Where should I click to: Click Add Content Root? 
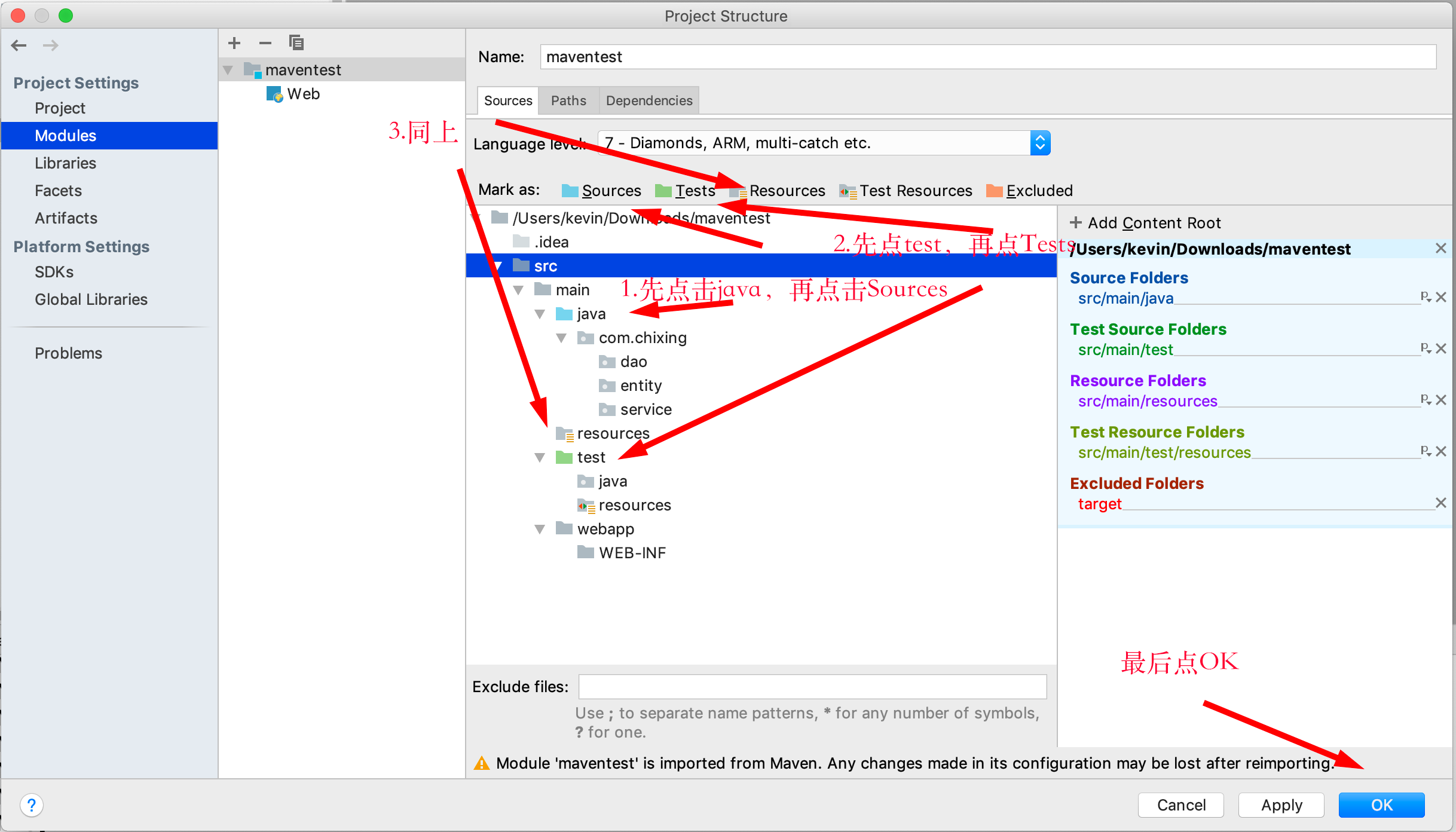tap(1145, 223)
